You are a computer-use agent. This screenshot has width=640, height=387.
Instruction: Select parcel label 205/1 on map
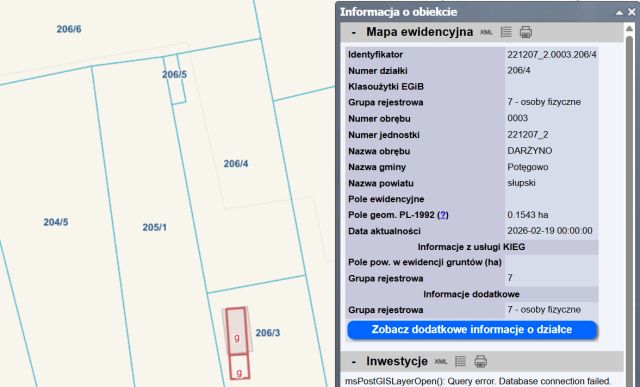click(154, 227)
